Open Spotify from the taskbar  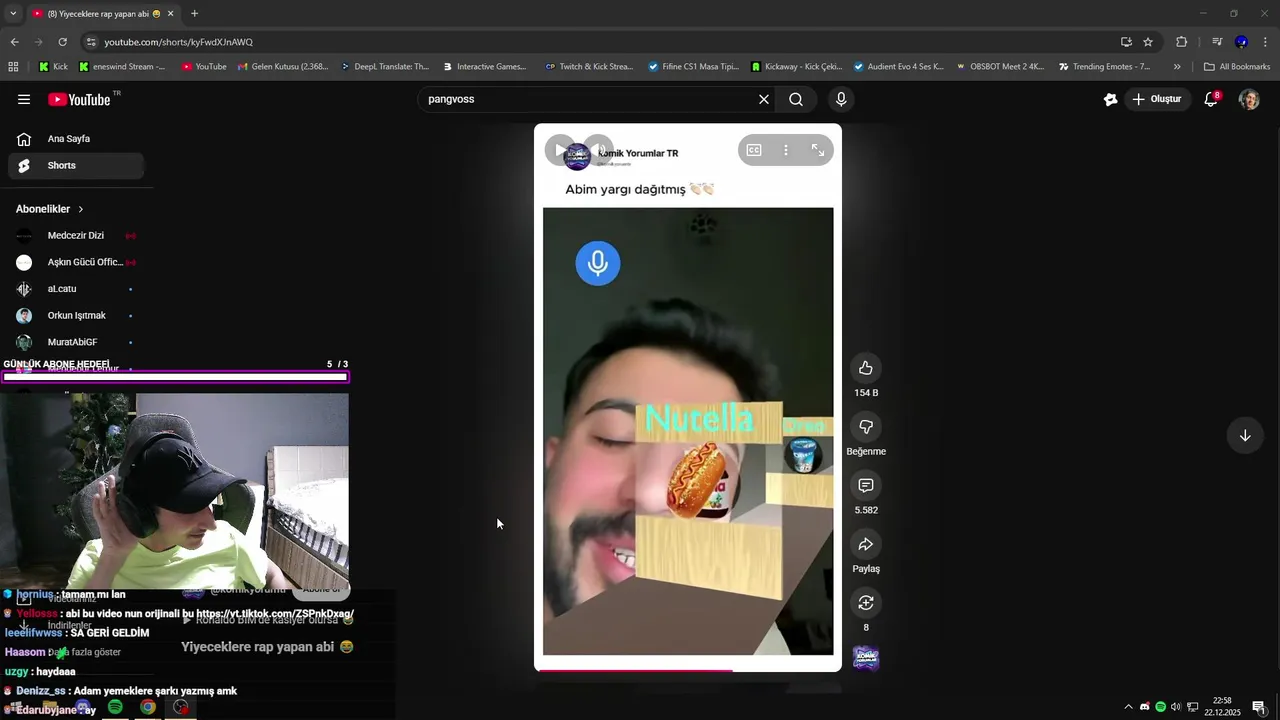[115, 707]
